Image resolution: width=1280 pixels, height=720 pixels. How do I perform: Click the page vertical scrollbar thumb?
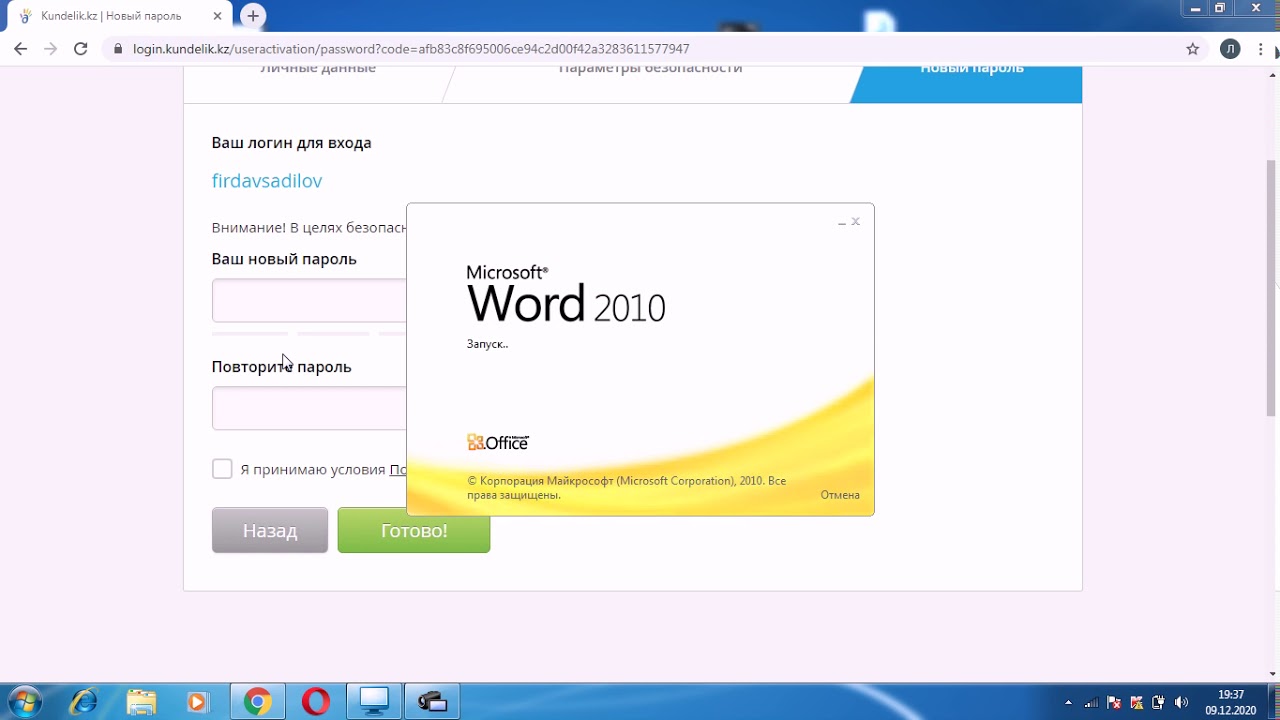point(1272,288)
